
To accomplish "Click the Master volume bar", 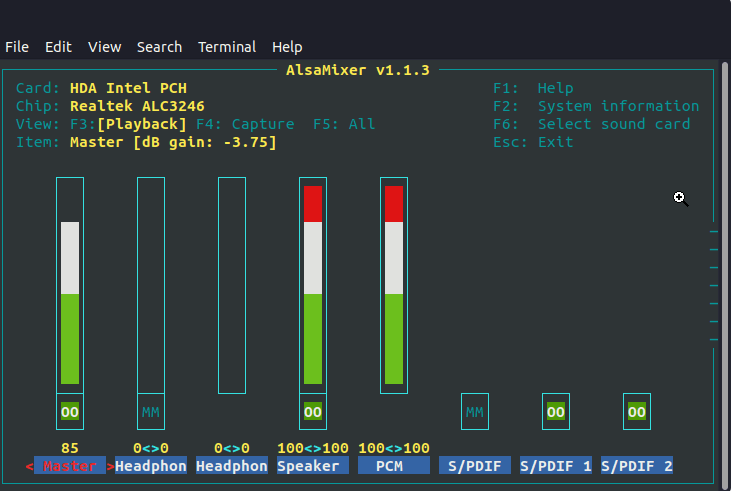I will 70,285.
